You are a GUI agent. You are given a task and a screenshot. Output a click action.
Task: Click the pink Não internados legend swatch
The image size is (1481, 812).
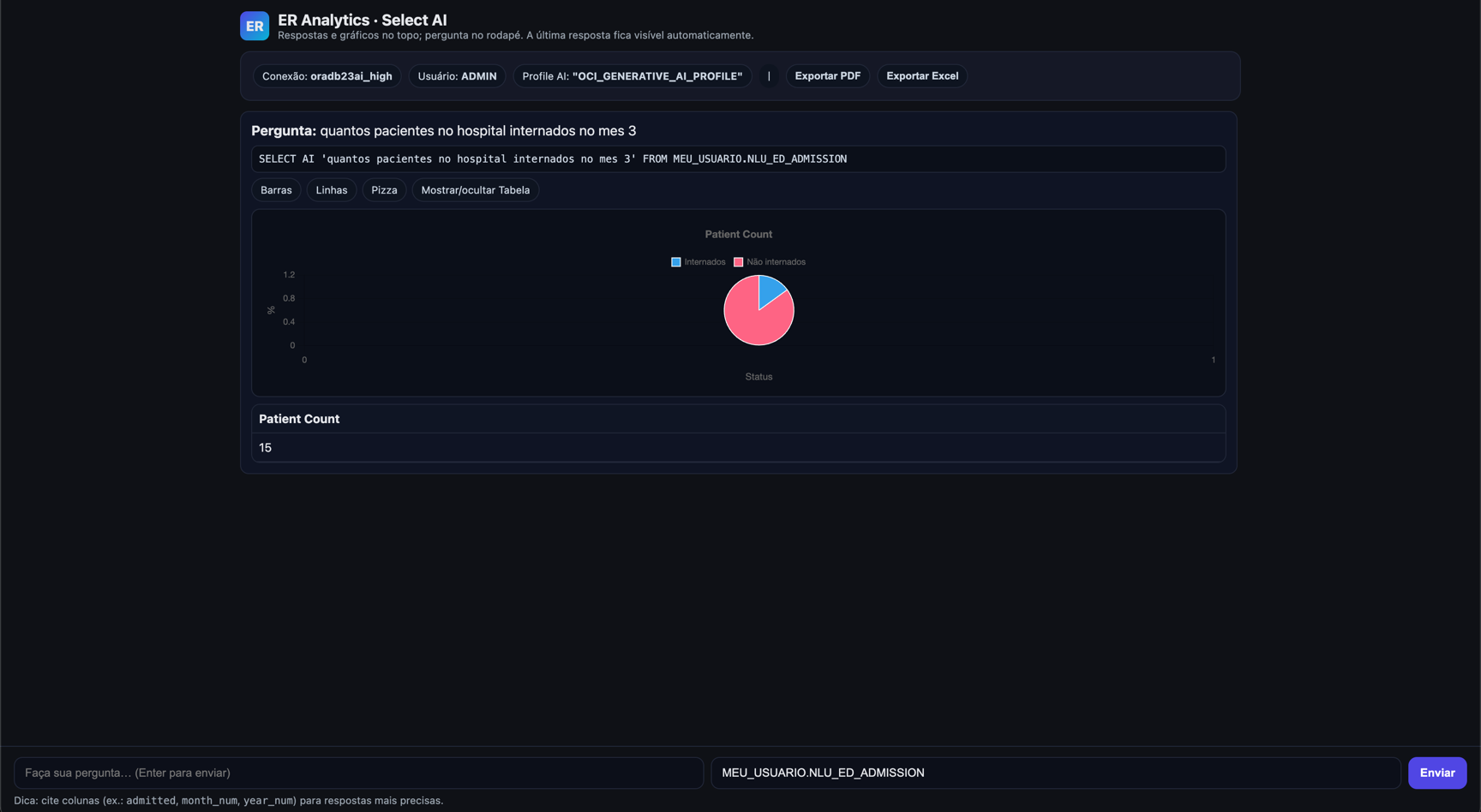click(x=738, y=262)
